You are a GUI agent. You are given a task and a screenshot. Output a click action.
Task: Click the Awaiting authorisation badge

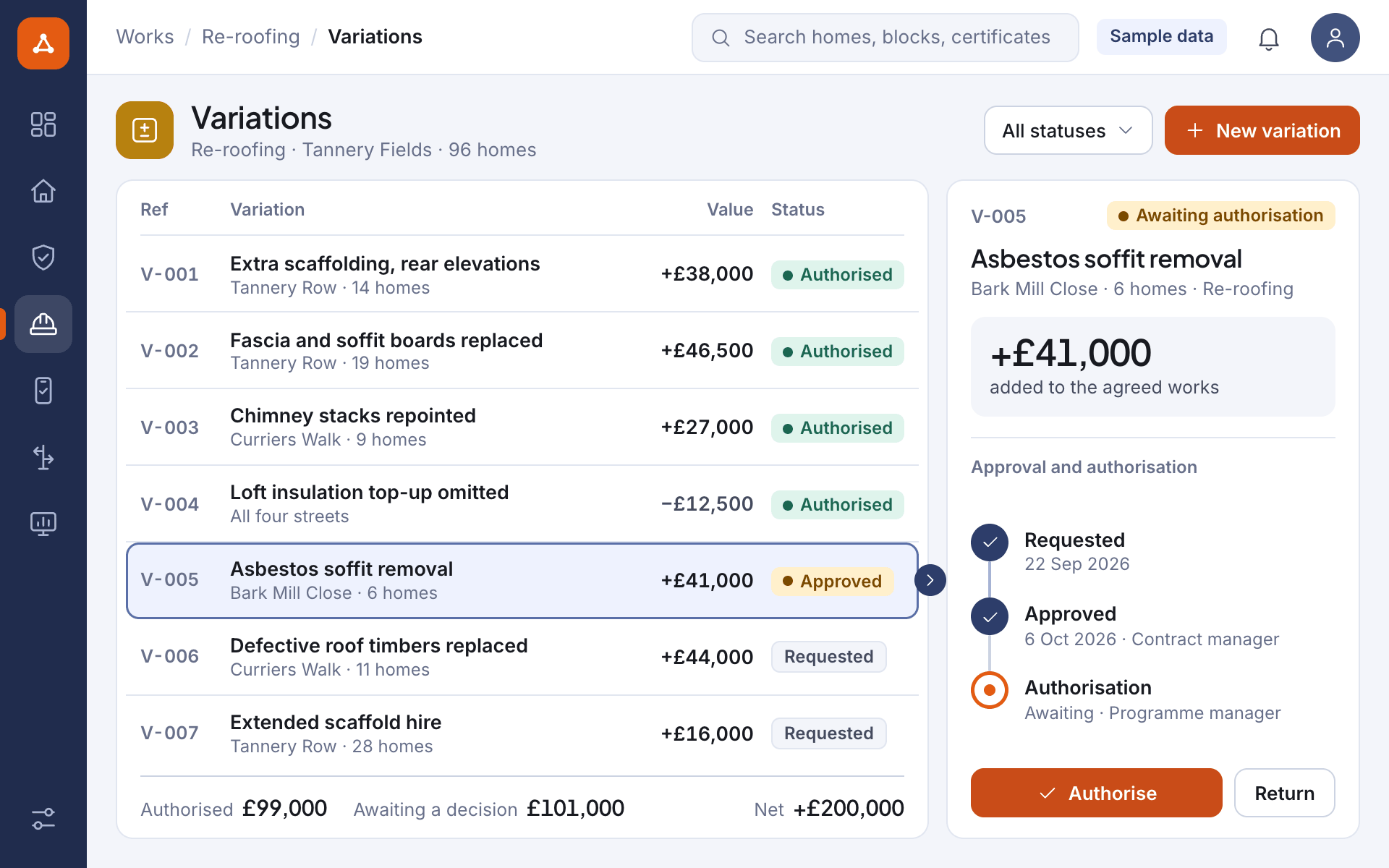[1220, 216]
